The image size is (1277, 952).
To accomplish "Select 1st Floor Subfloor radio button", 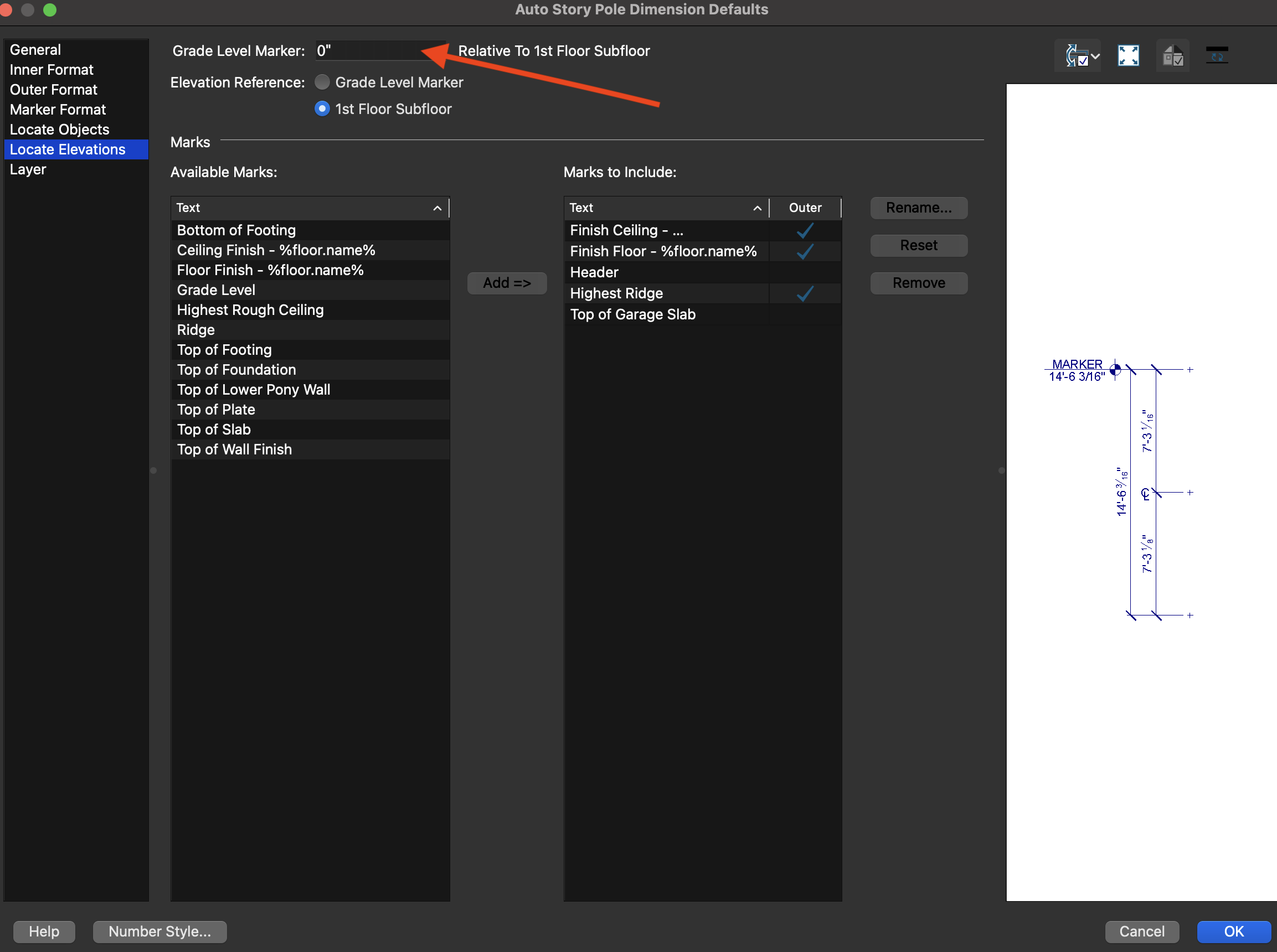I will click(322, 109).
